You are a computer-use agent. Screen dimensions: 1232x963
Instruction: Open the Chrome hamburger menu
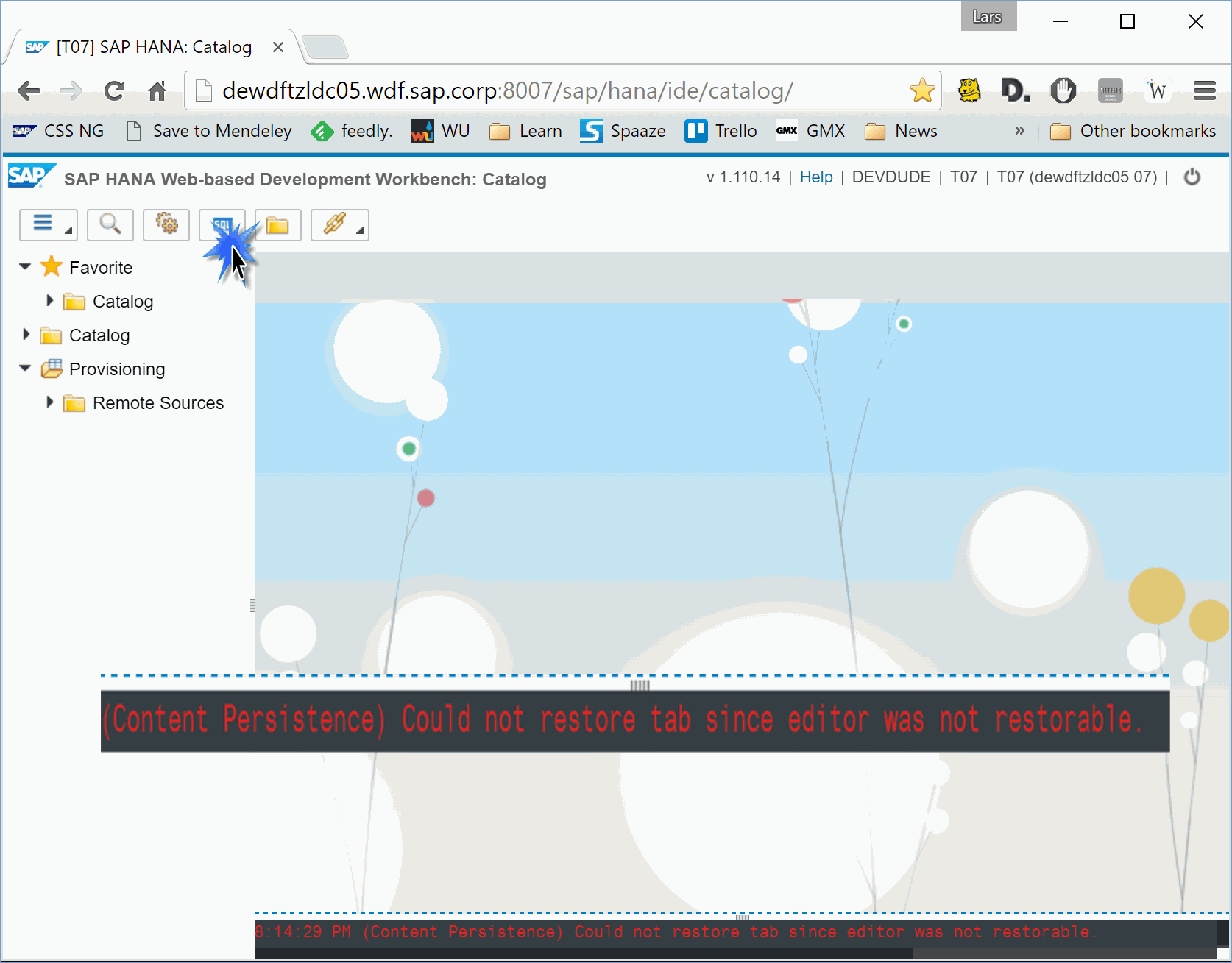tap(1204, 90)
